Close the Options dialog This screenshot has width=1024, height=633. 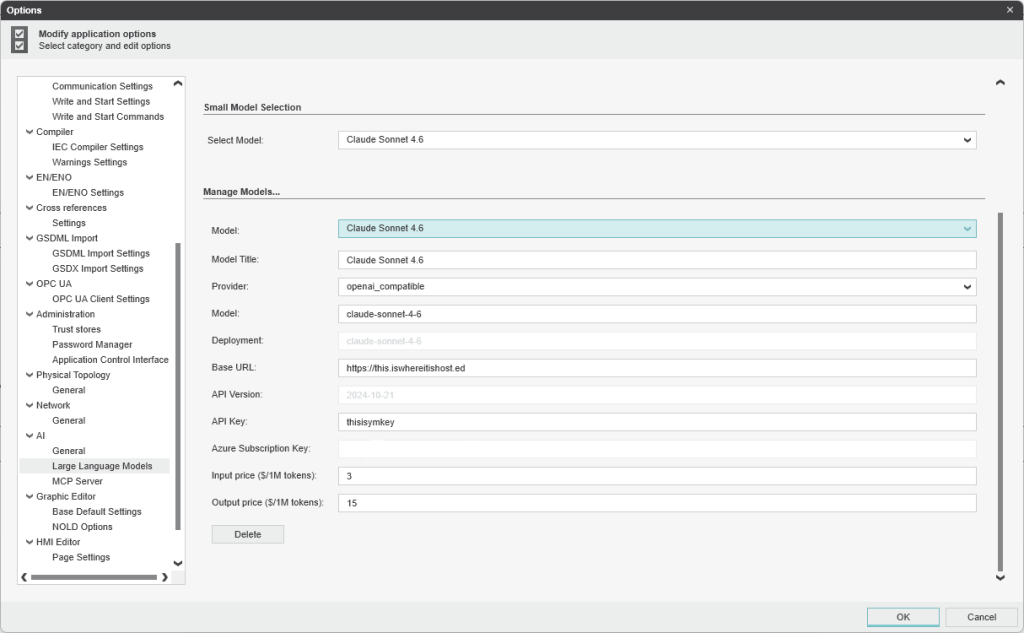pyautogui.click(x=1010, y=10)
